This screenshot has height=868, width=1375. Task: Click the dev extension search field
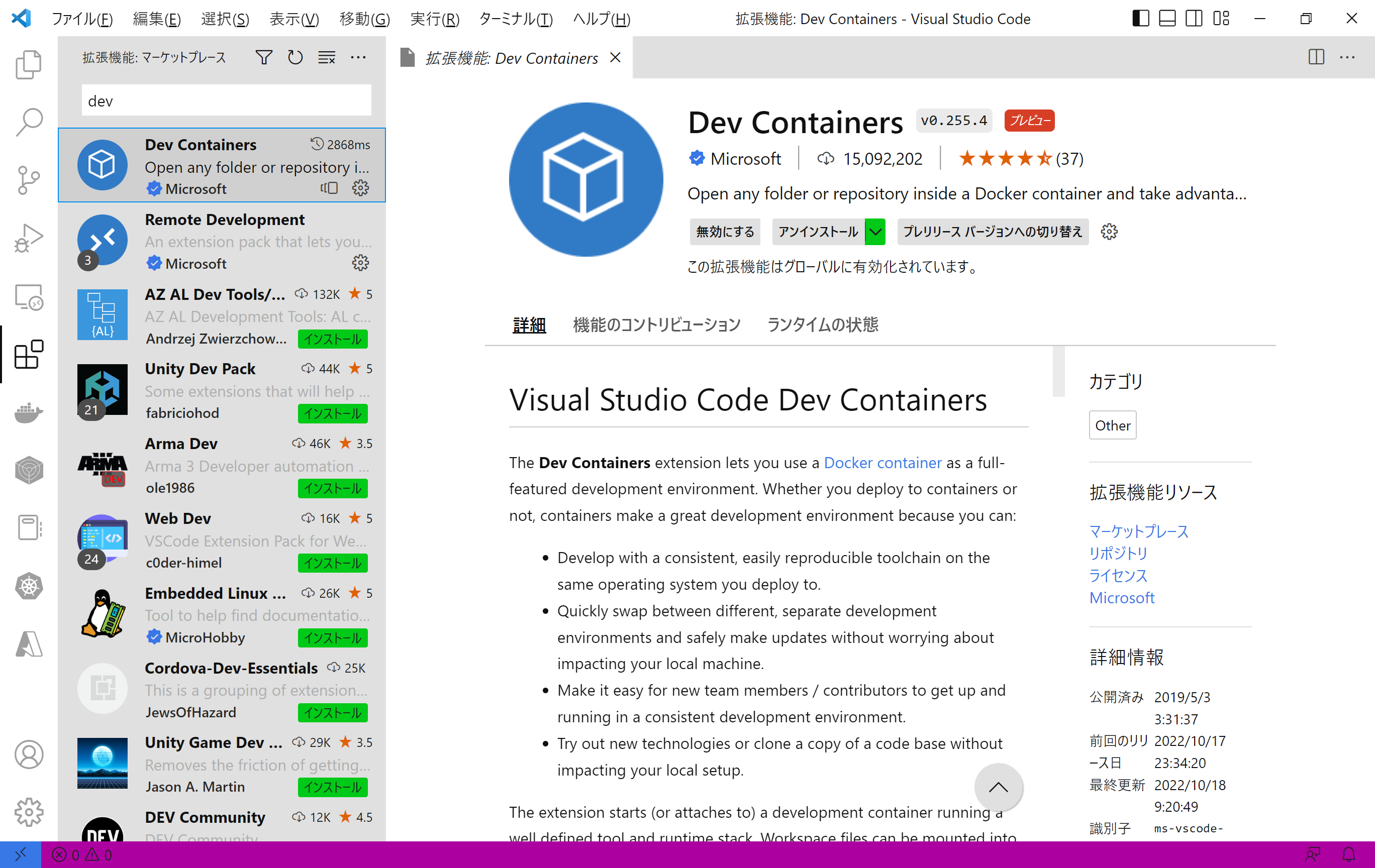click(226, 101)
